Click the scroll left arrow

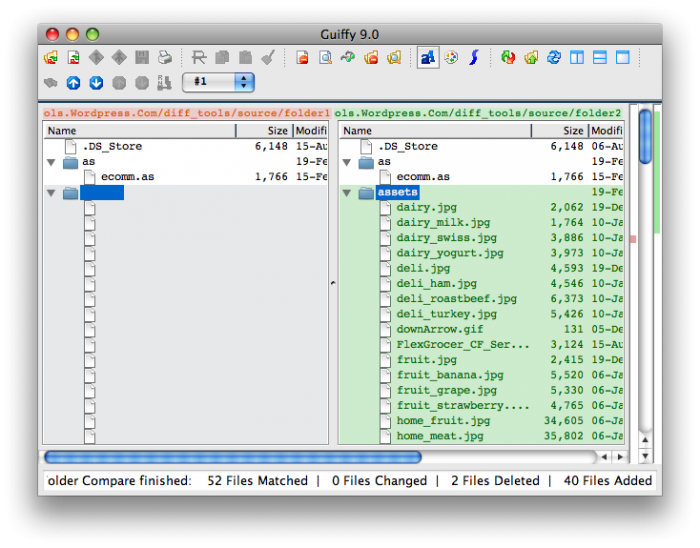click(x=604, y=457)
